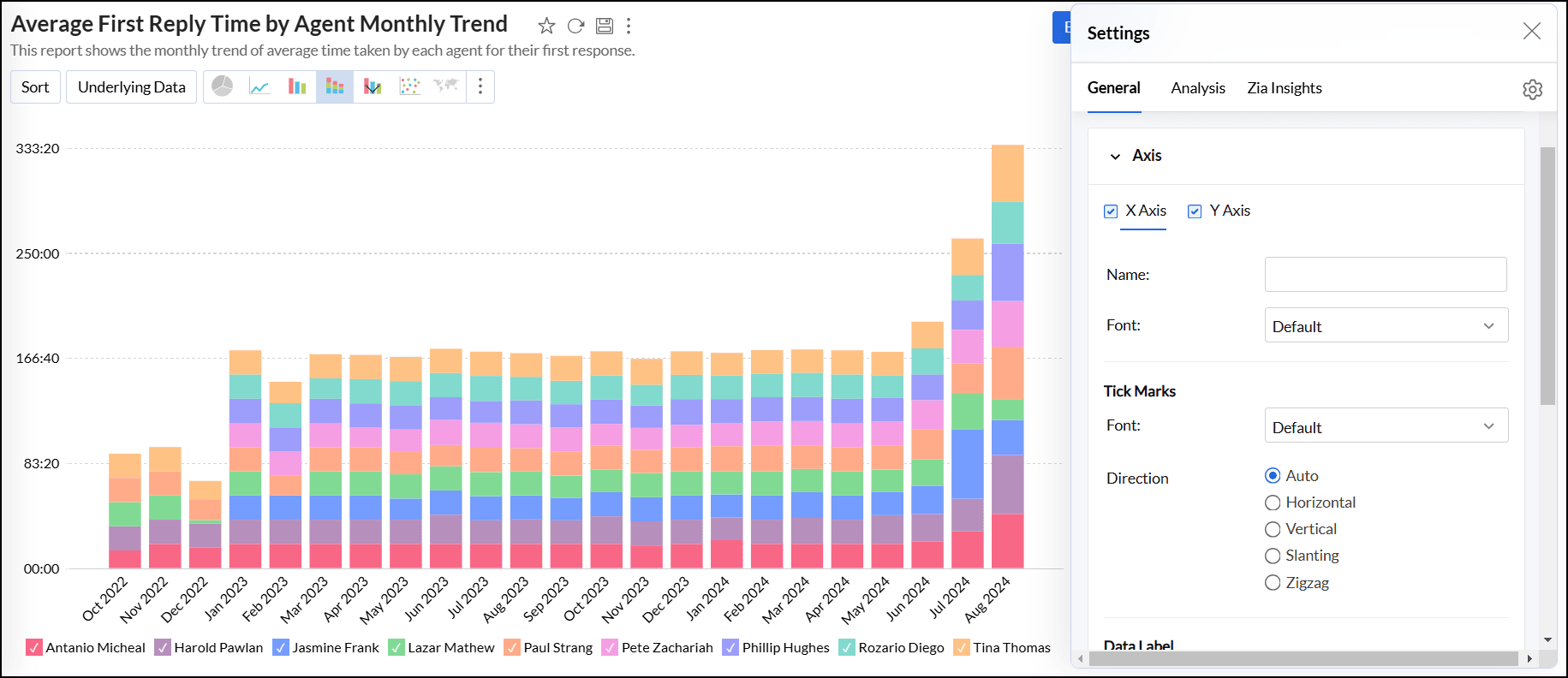
Task: Refresh the report data
Action: (x=575, y=26)
